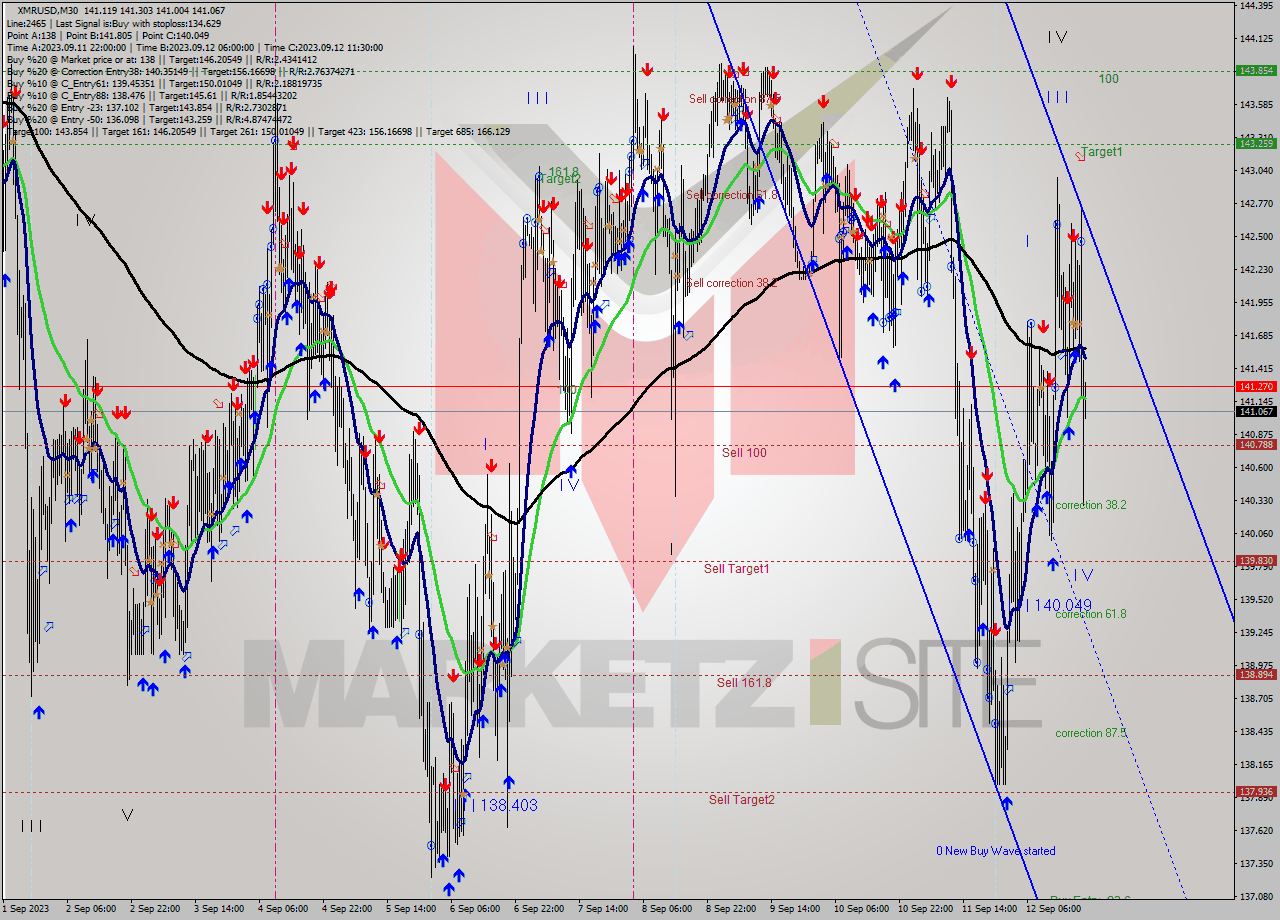Viewport: 1280px width, 920px height.
Task: Select the '10 Sep 22:00' time label
Action: [924, 909]
